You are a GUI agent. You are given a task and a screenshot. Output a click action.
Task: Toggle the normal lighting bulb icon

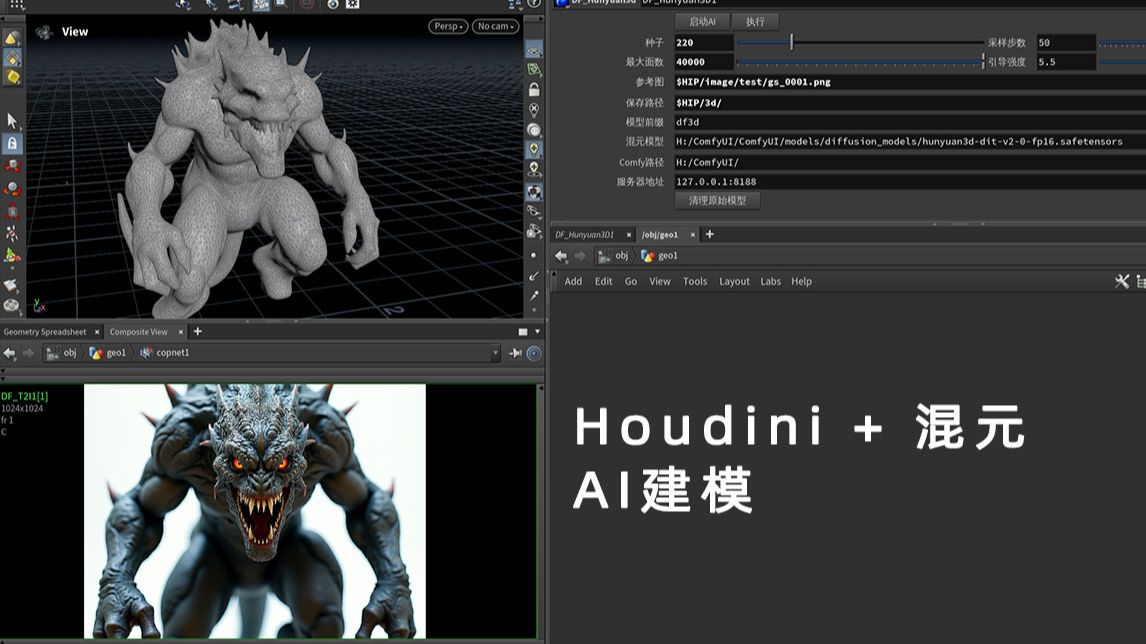(x=534, y=149)
